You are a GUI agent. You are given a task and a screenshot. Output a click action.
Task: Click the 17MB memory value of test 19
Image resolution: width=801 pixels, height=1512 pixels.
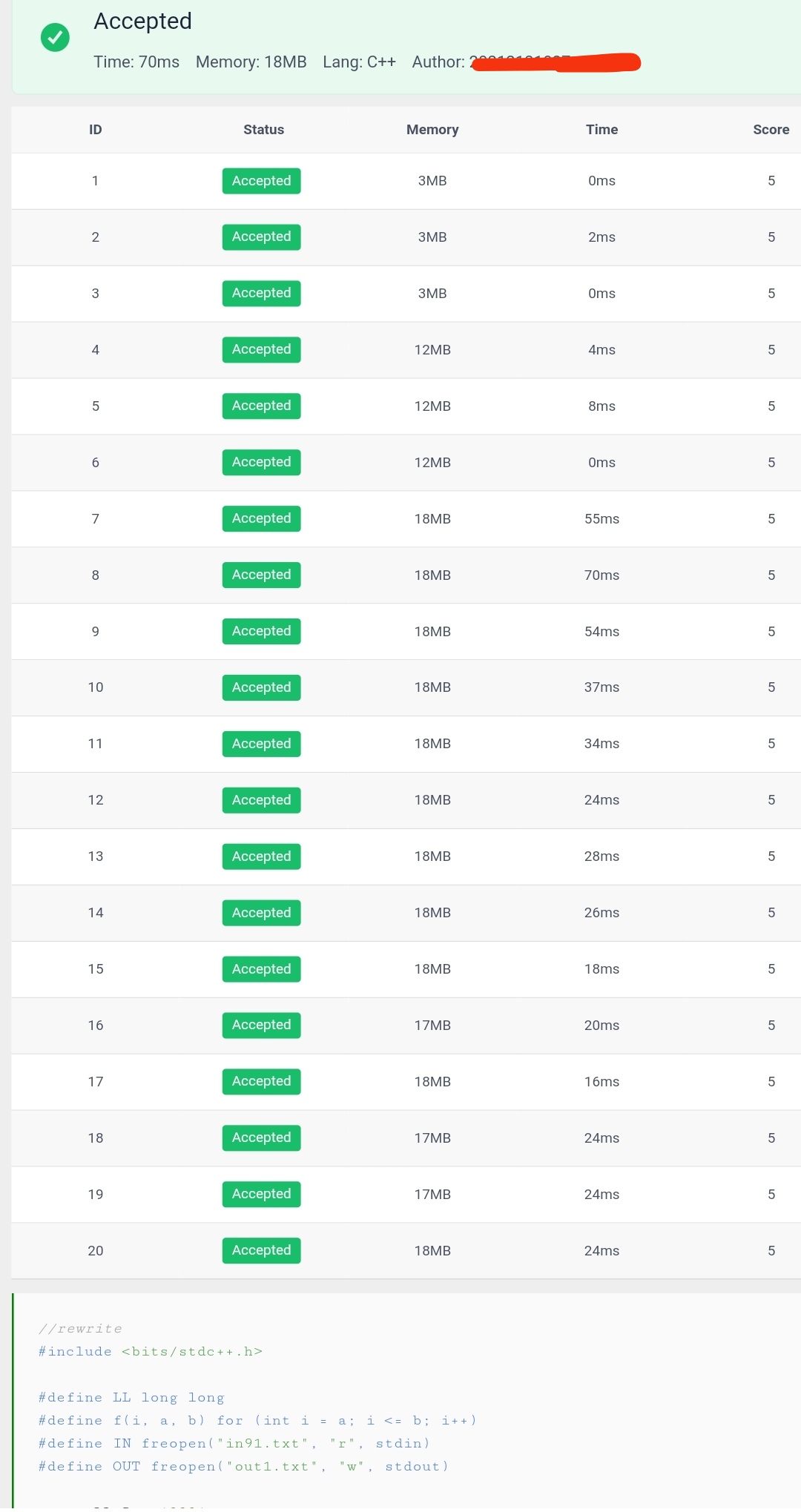pos(432,1195)
